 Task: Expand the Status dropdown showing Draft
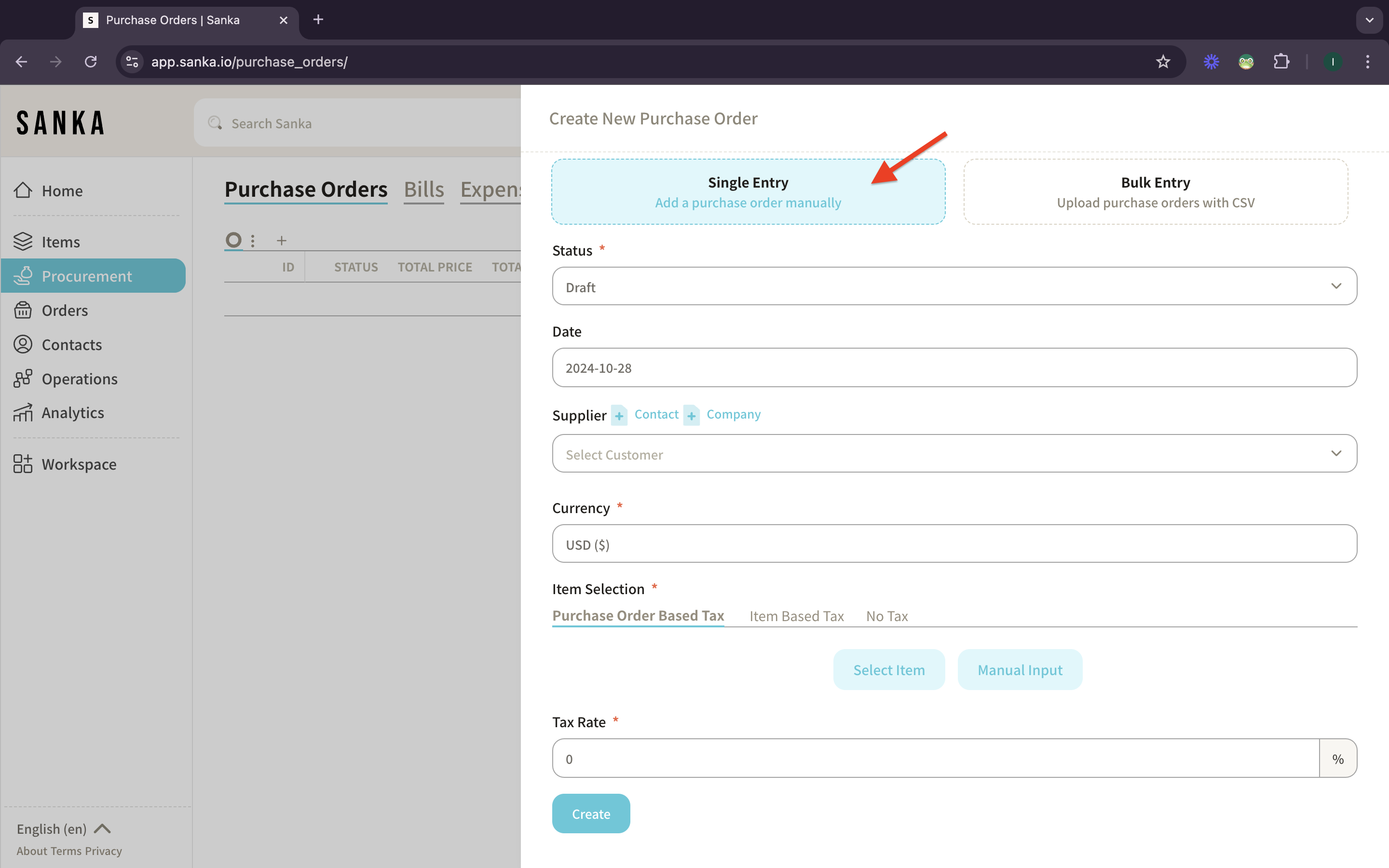tap(954, 286)
